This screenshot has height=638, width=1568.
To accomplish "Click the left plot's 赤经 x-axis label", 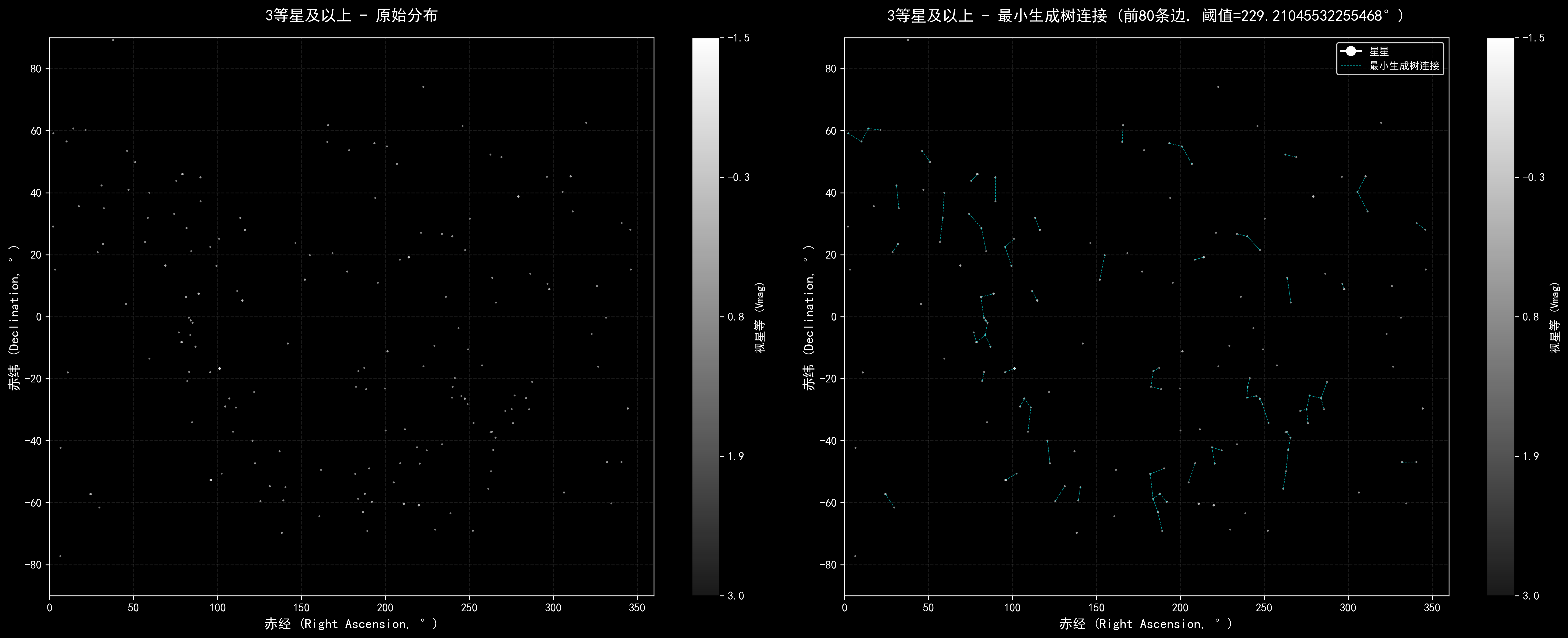I will point(351,623).
